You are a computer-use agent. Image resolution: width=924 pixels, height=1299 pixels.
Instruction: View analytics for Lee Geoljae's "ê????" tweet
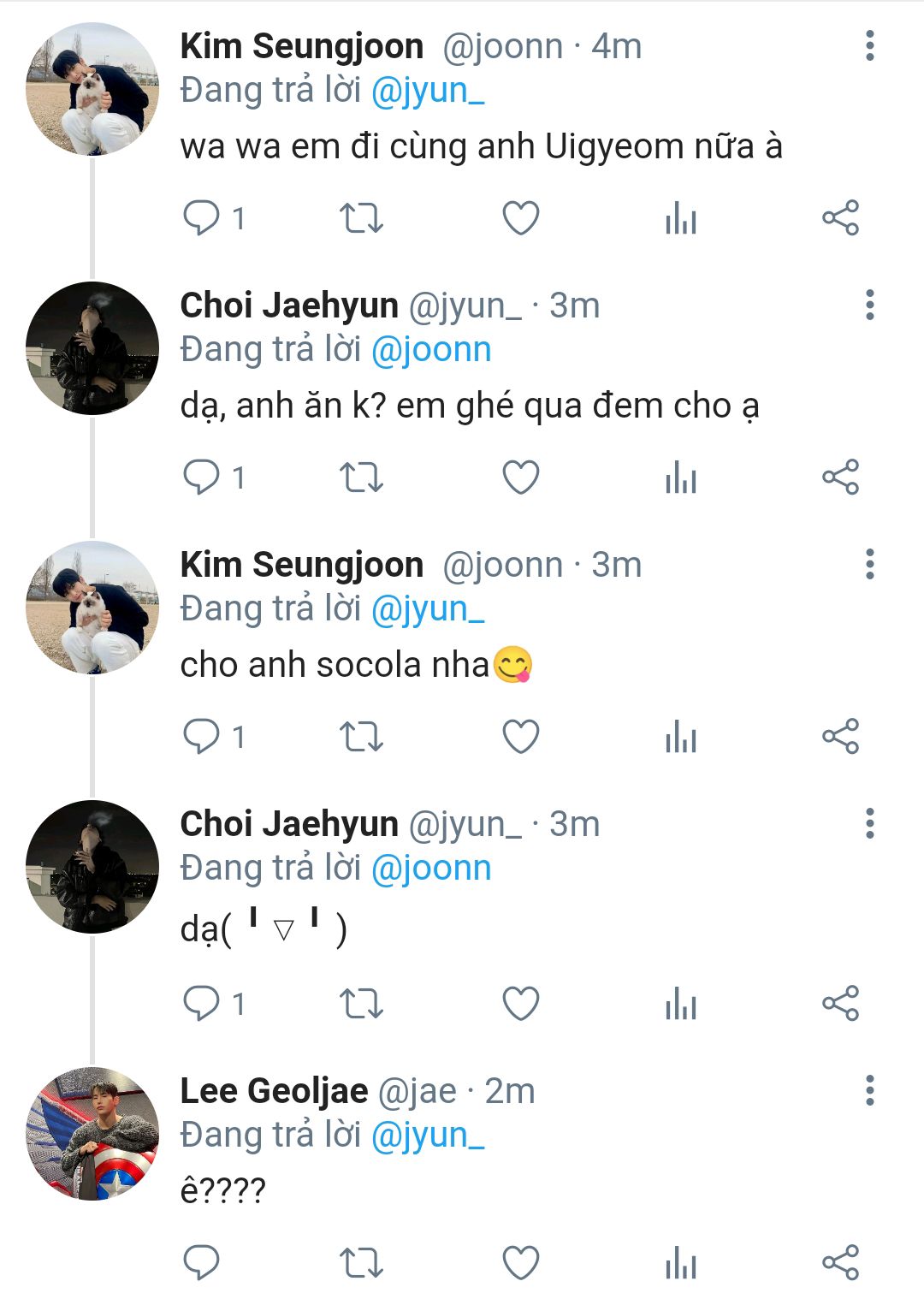pyautogui.click(x=680, y=1263)
